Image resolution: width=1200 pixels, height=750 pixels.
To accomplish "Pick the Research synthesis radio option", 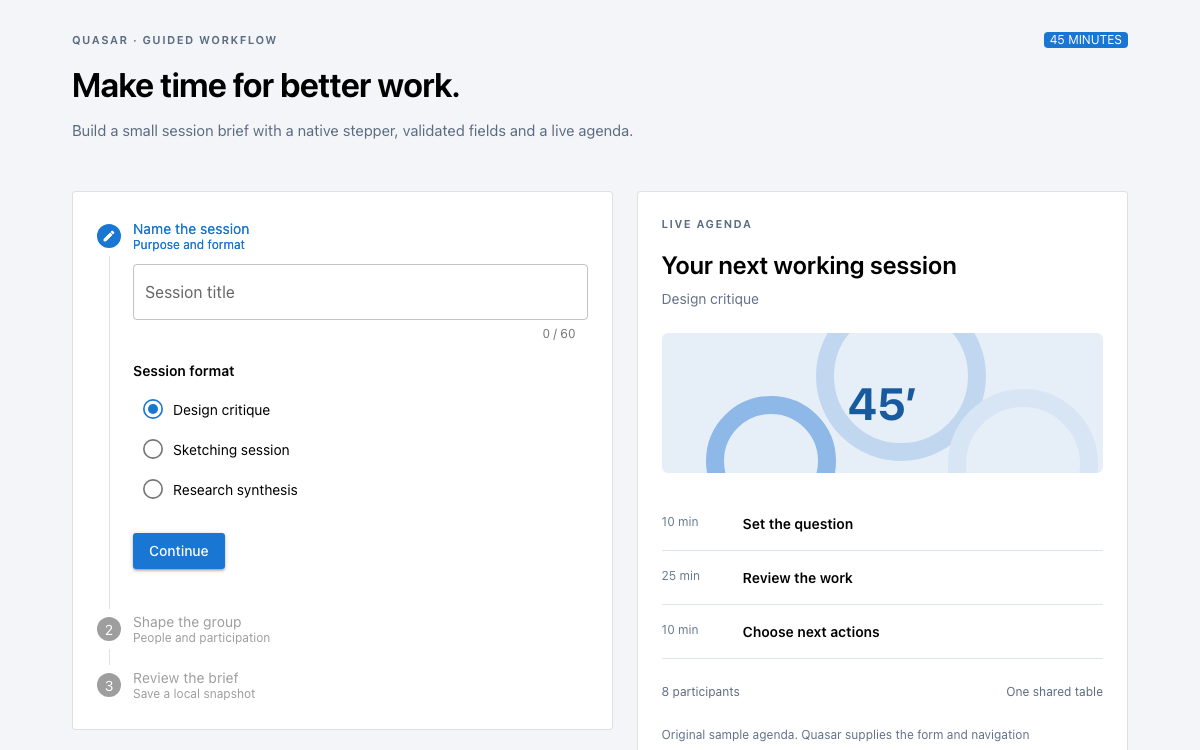I will 153,489.
